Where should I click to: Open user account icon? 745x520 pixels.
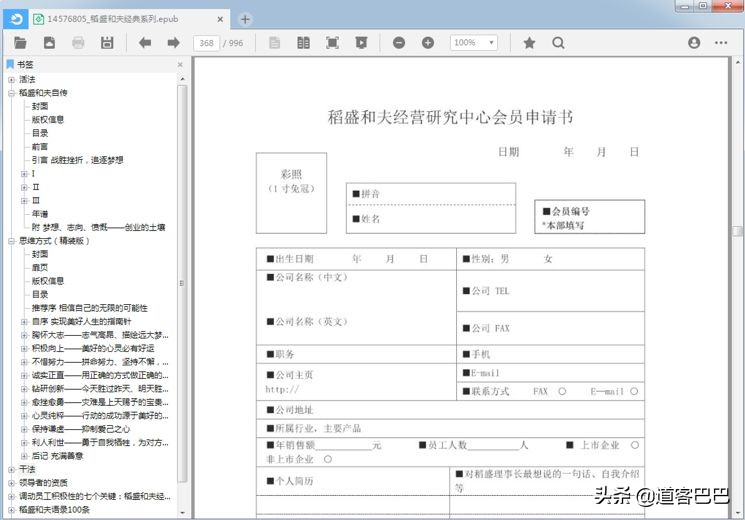[x=694, y=43]
